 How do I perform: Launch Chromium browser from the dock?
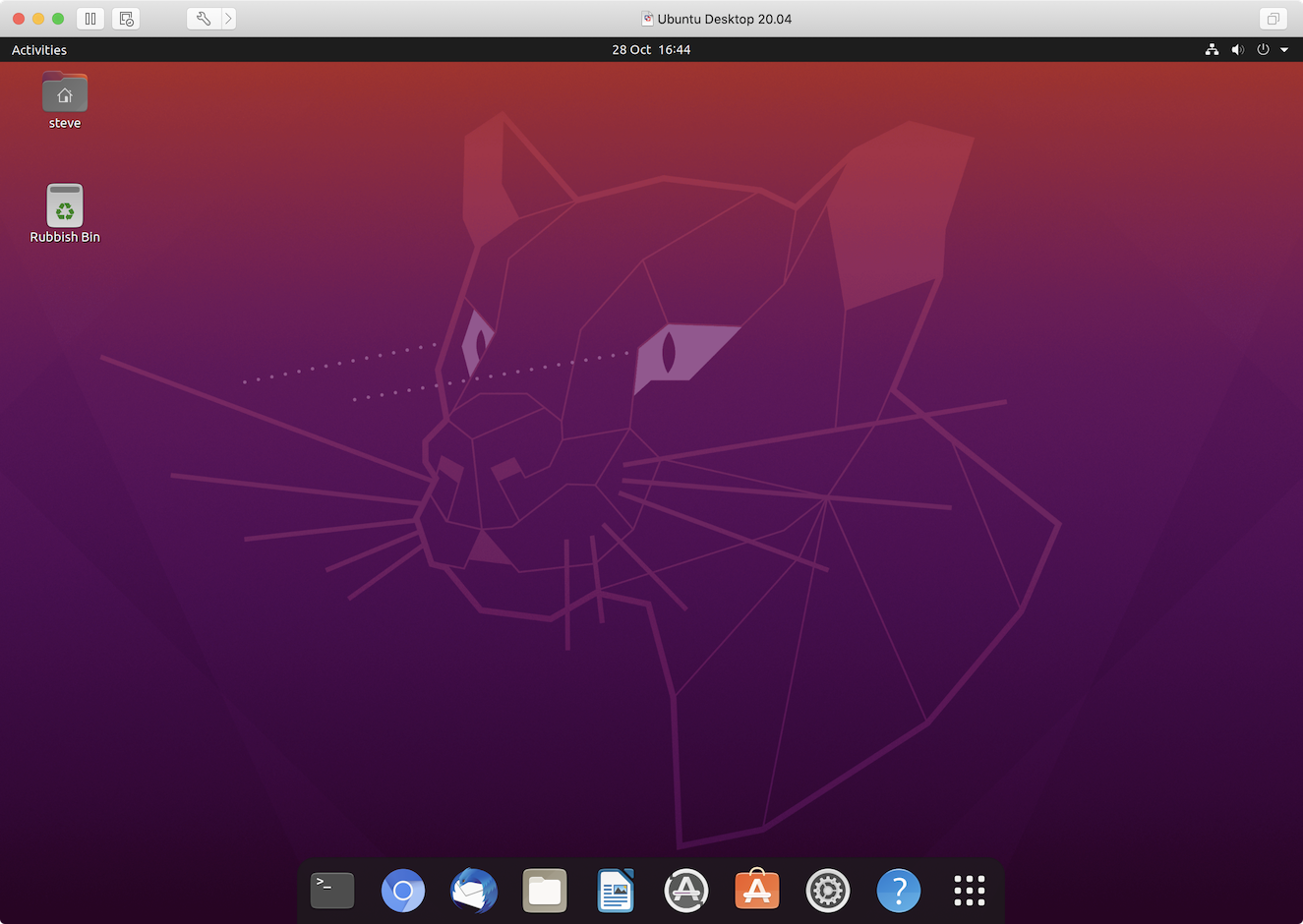pos(403,892)
